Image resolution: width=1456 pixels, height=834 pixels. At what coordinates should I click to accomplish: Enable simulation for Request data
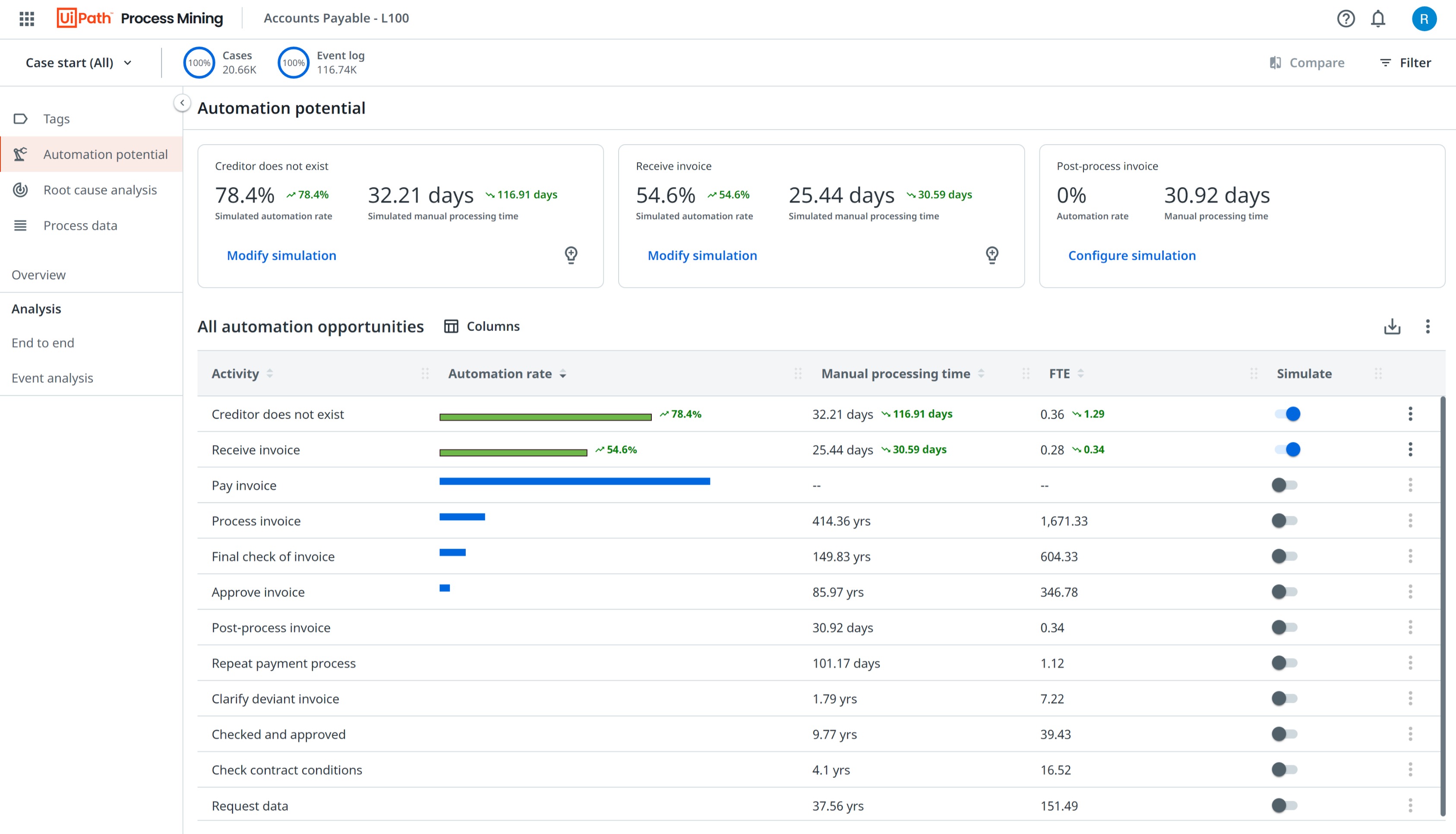(x=1284, y=806)
